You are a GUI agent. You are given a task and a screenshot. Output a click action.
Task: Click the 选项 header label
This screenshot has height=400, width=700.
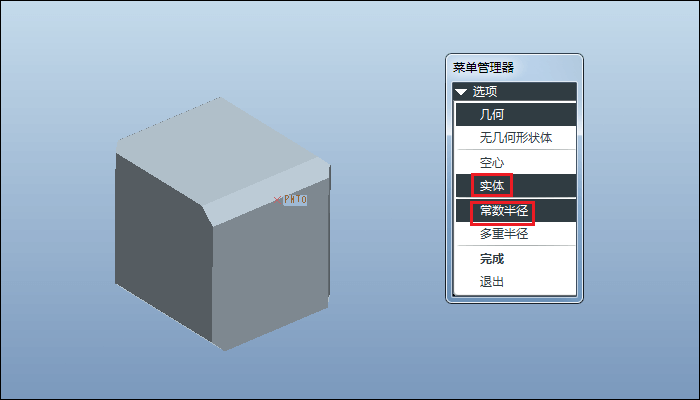(485, 92)
